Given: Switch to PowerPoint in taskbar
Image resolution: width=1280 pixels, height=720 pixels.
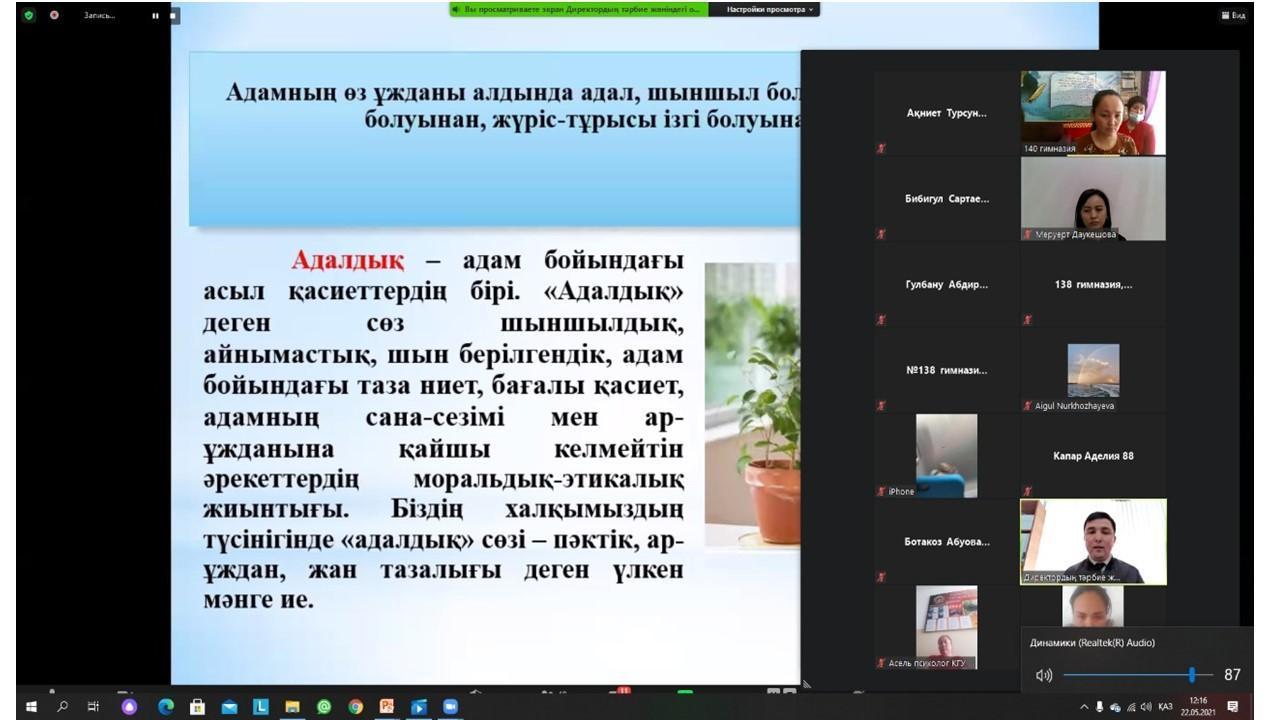Looking at the screenshot, I should [x=387, y=706].
